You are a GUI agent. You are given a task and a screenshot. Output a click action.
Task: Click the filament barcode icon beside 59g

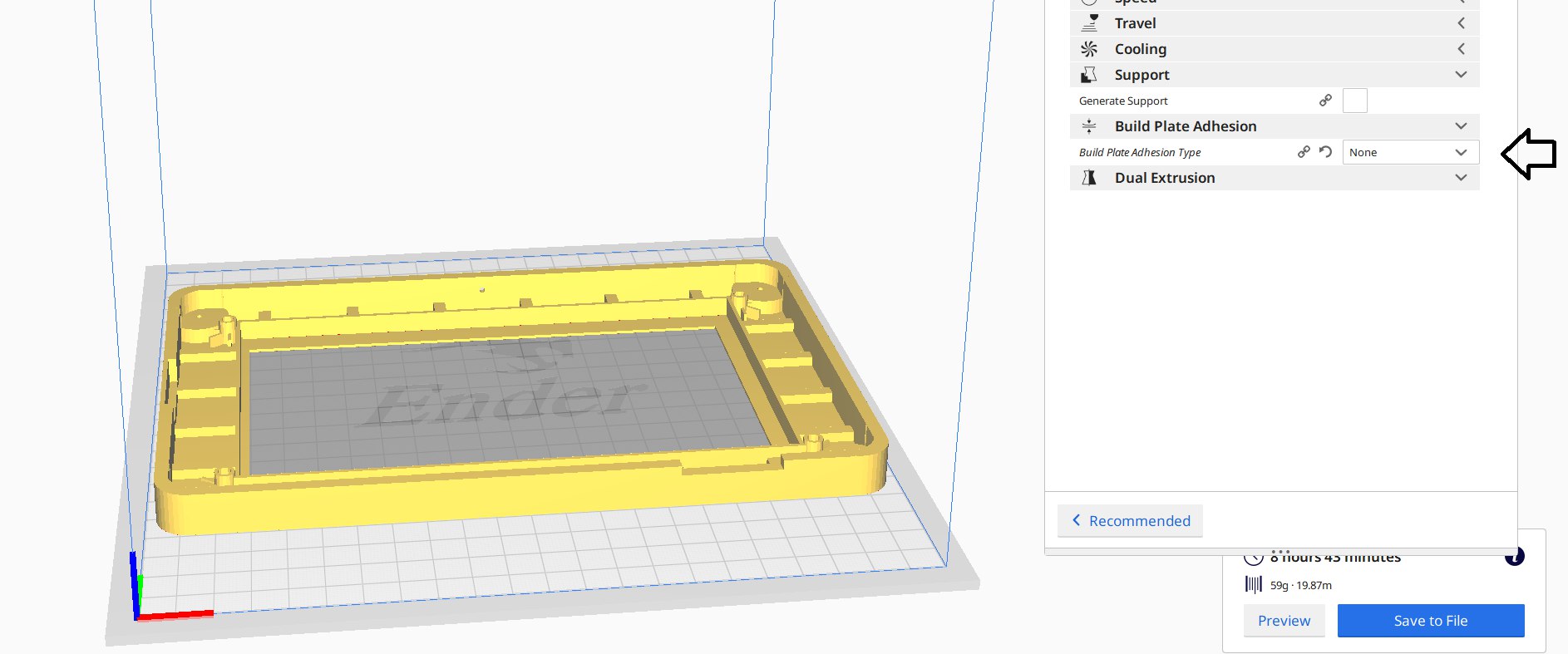click(x=1254, y=585)
